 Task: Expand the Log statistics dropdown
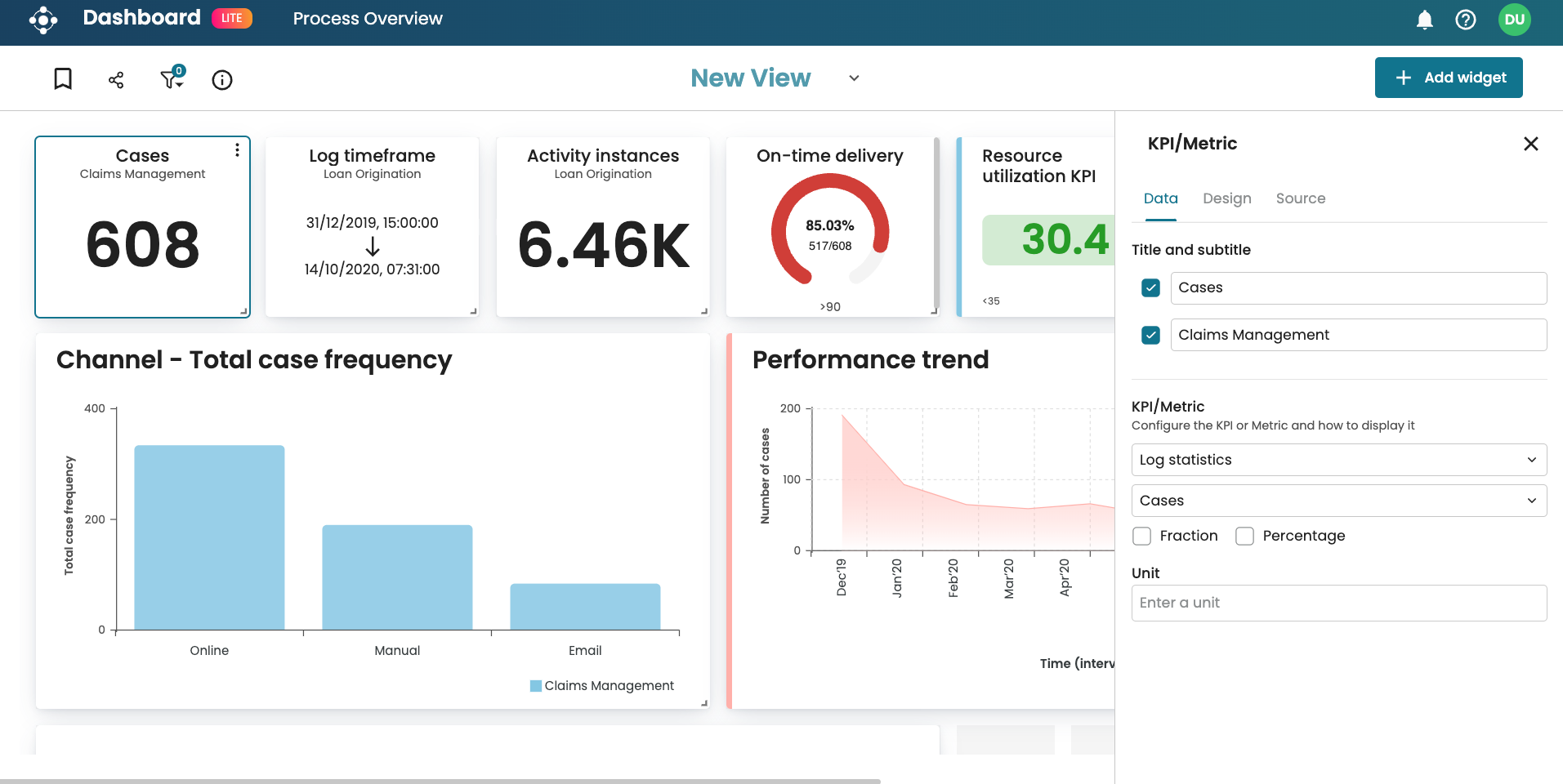click(1338, 460)
